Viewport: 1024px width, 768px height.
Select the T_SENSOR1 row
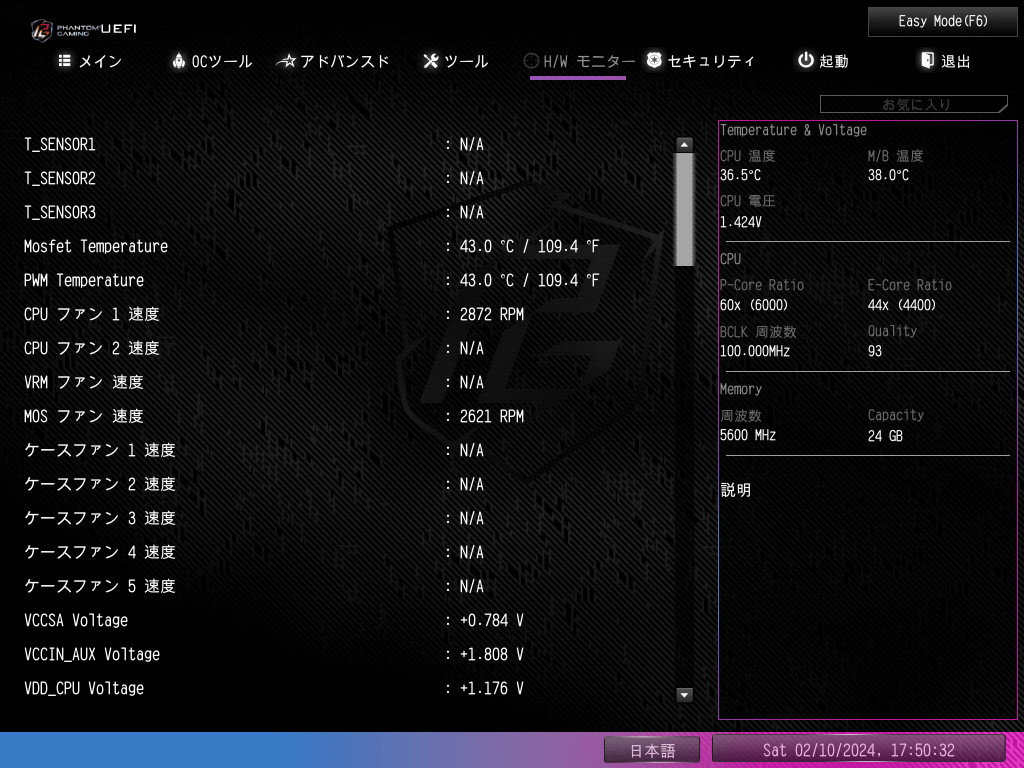[346, 144]
